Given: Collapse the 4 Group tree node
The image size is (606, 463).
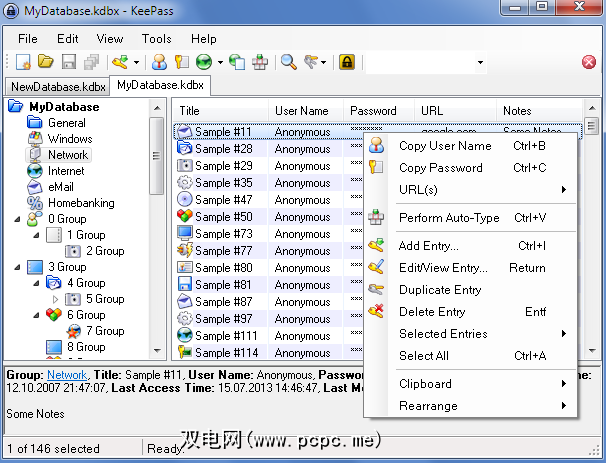Looking at the screenshot, I should pyautogui.click(x=36, y=283).
